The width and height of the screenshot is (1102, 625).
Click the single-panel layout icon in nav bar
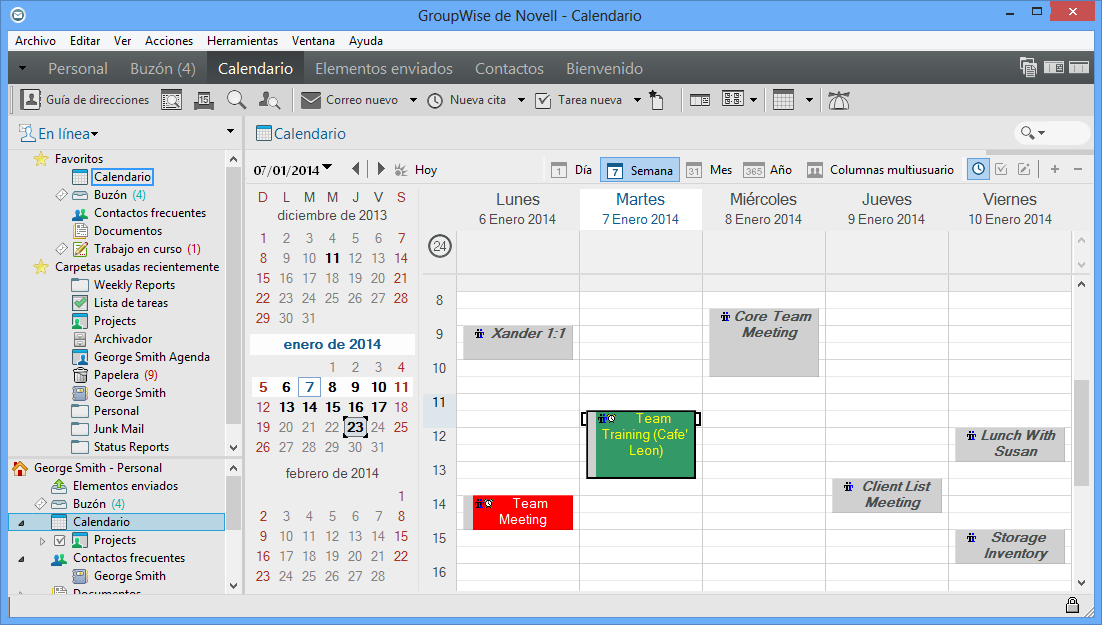click(x=1079, y=67)
